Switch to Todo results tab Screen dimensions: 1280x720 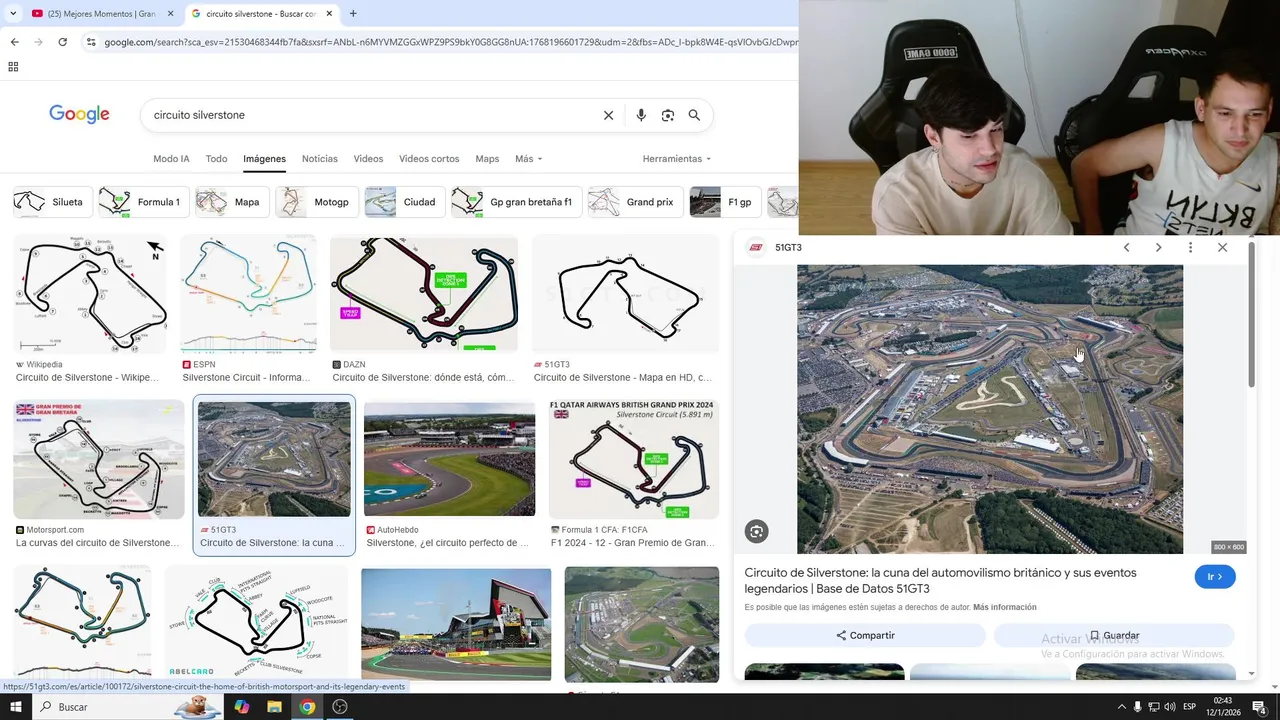pyautogui.click(x=216, y=159)
